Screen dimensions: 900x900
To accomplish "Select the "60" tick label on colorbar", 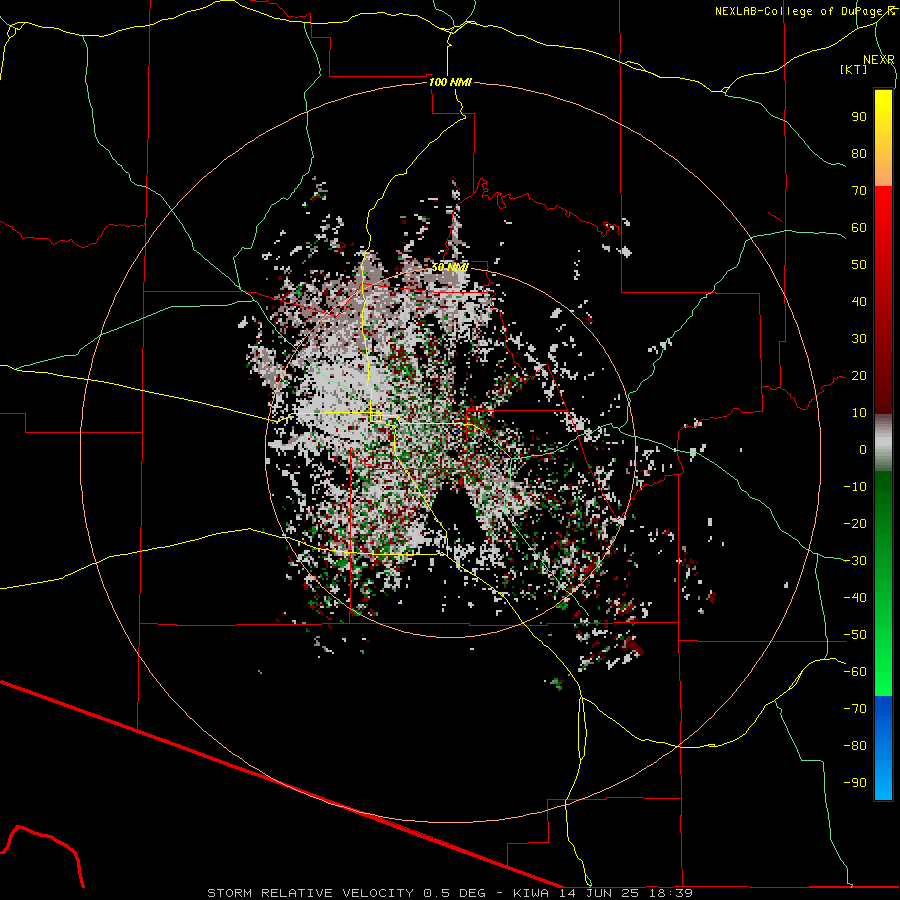I will 859,228.
